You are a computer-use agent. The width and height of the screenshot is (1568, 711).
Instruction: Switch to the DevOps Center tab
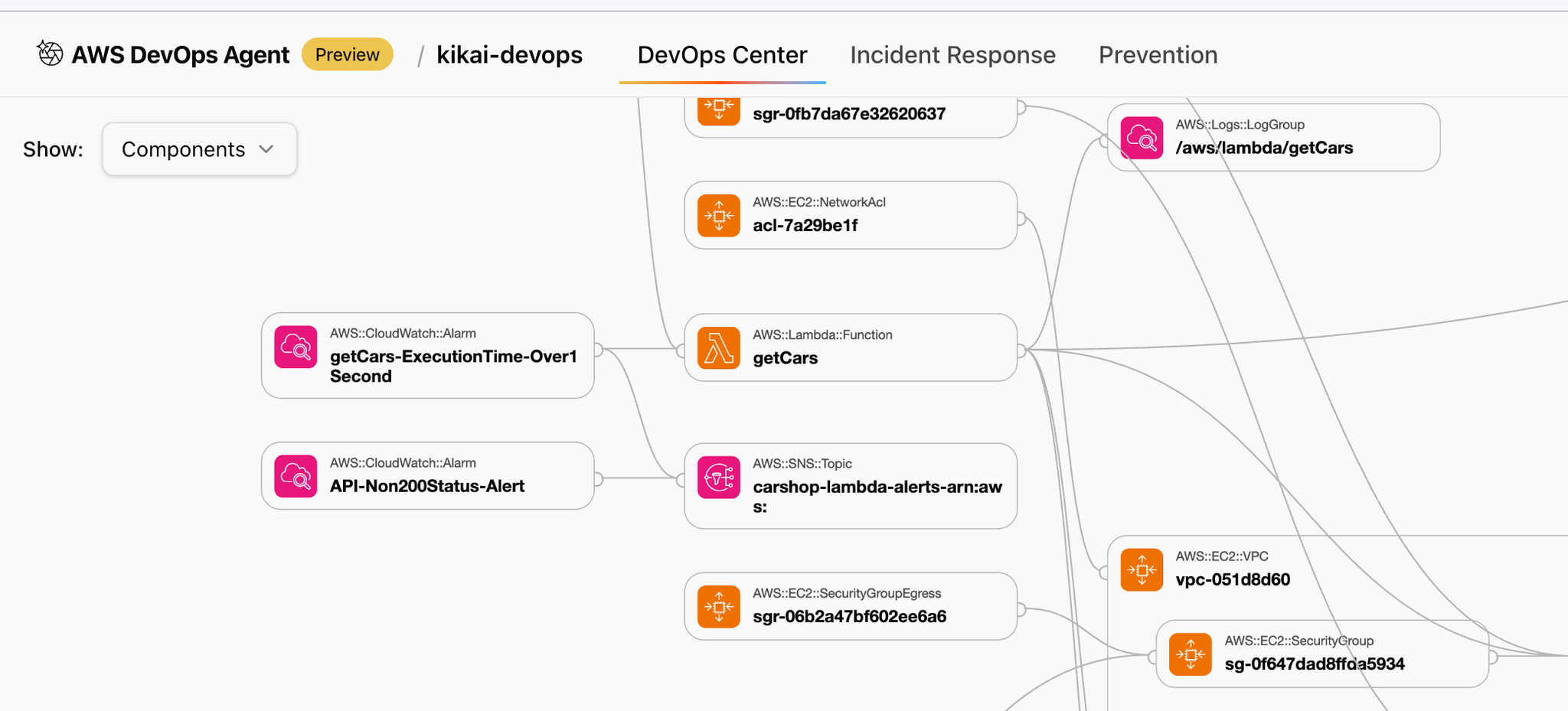(722, 55)
